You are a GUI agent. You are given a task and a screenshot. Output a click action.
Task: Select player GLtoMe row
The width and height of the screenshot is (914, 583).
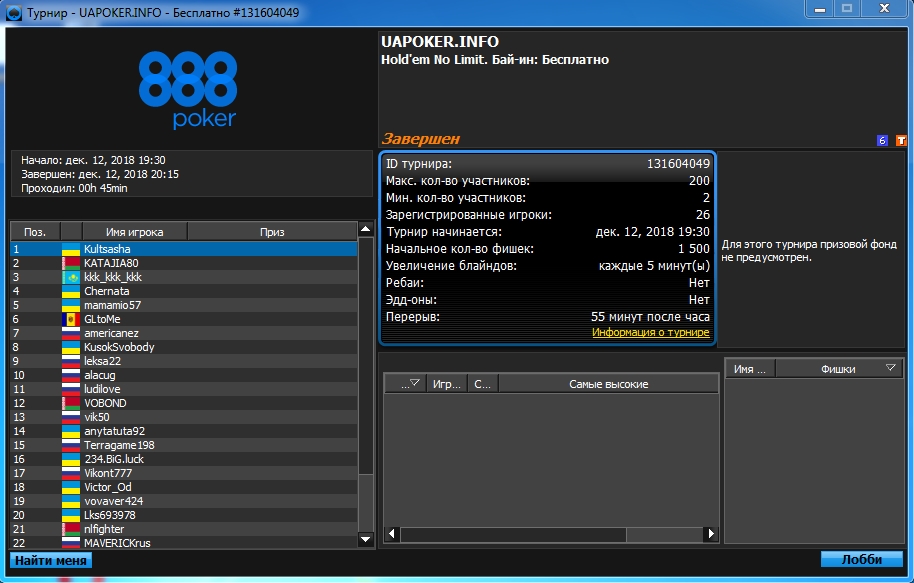(x=184, y=319)
